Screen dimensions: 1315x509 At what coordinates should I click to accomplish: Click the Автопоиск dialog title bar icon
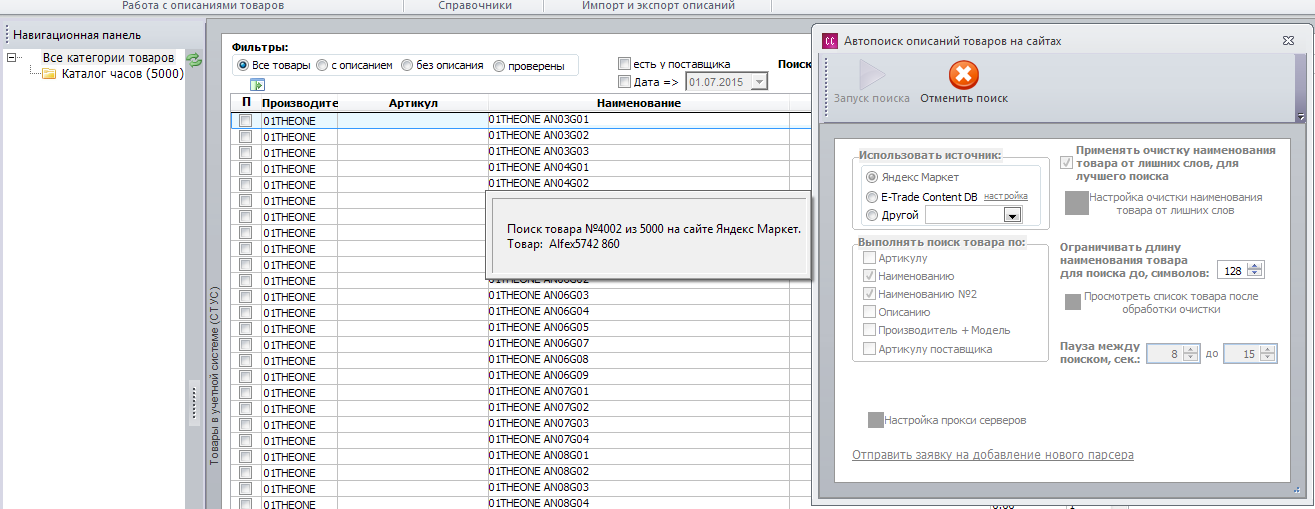coord(829,41)
